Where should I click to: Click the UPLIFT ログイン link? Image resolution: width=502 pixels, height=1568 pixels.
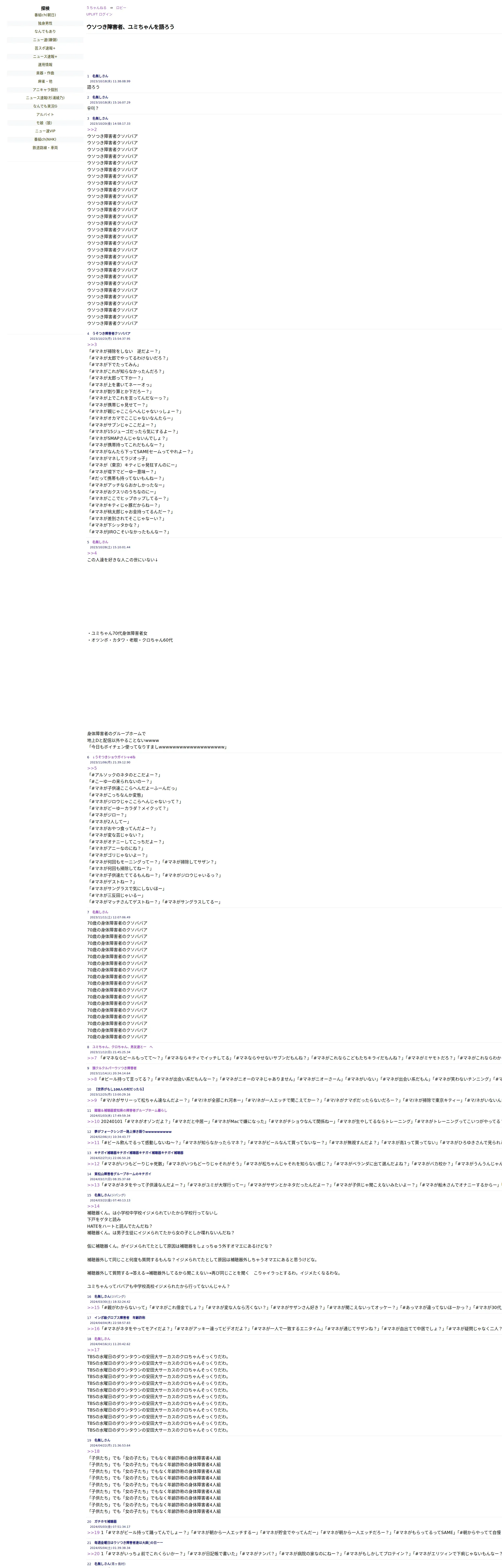tap(99, 14)
